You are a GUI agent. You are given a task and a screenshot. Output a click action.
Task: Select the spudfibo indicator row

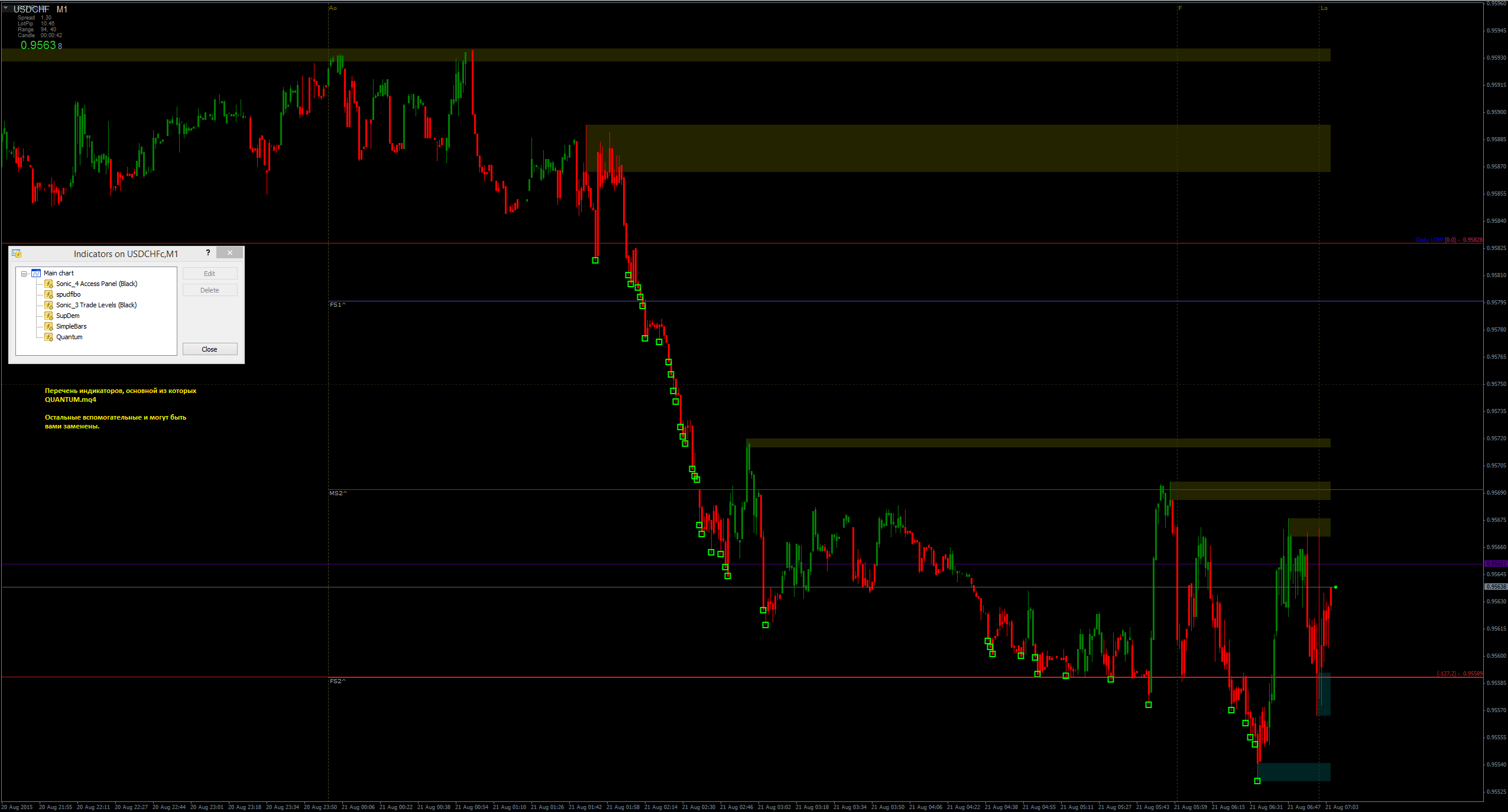[69, 294]
